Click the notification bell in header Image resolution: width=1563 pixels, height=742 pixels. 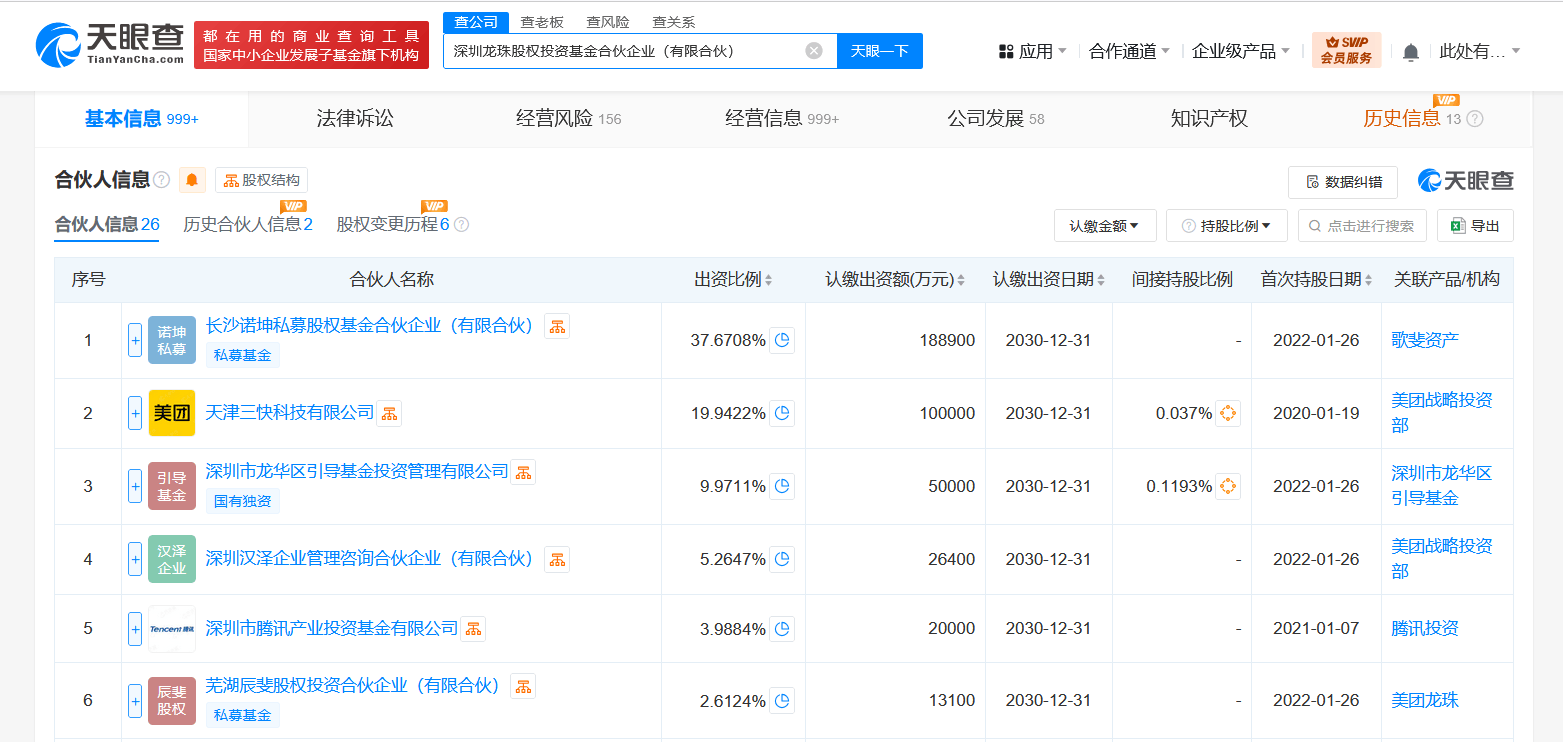point(1410,52)
